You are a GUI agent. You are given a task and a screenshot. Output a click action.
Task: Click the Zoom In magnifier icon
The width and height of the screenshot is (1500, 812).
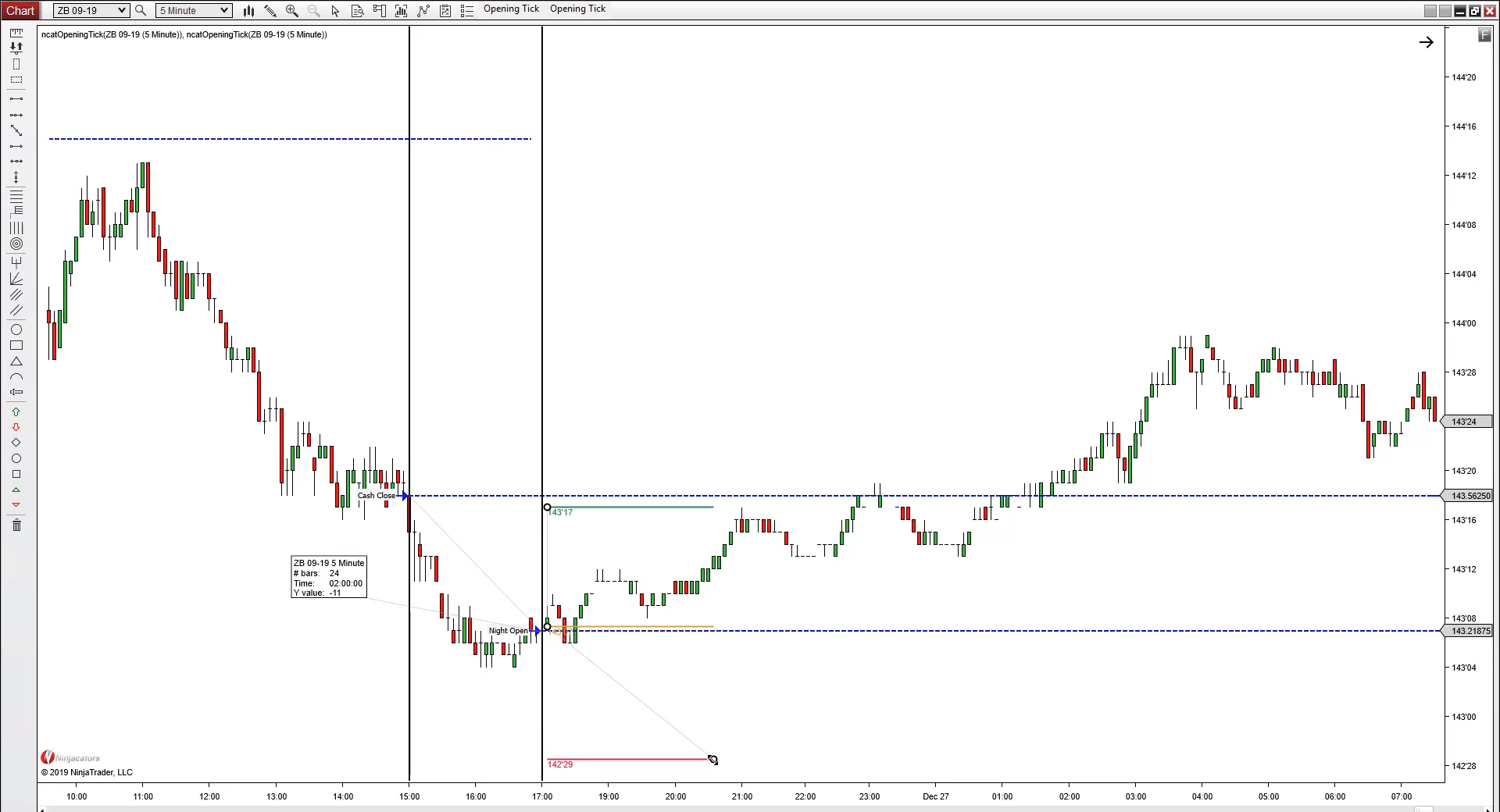coord(292,10)
